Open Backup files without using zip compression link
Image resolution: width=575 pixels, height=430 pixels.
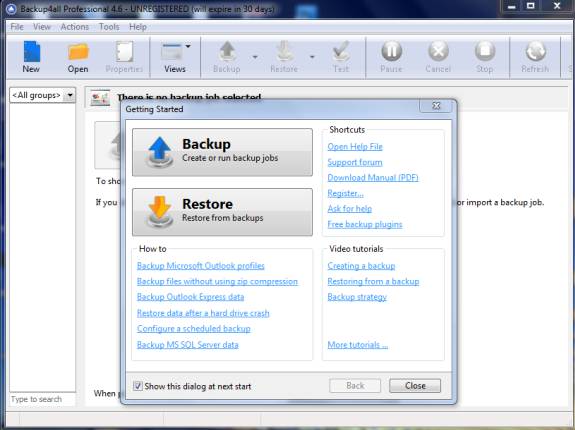pos(217,282)
